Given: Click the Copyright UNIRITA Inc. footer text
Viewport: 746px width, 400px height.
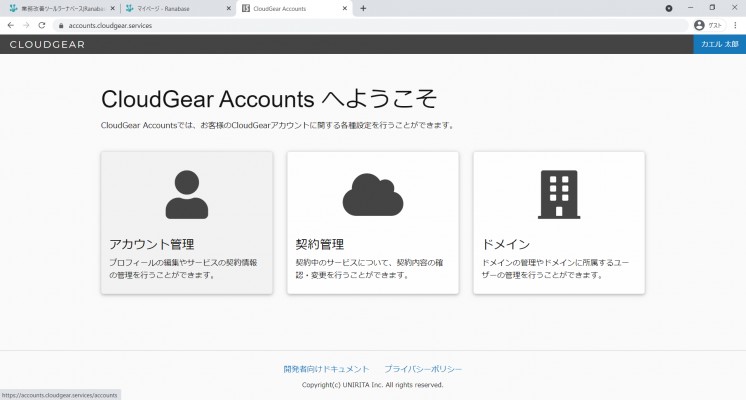Looking at the screenshot, I should (373, 385).
